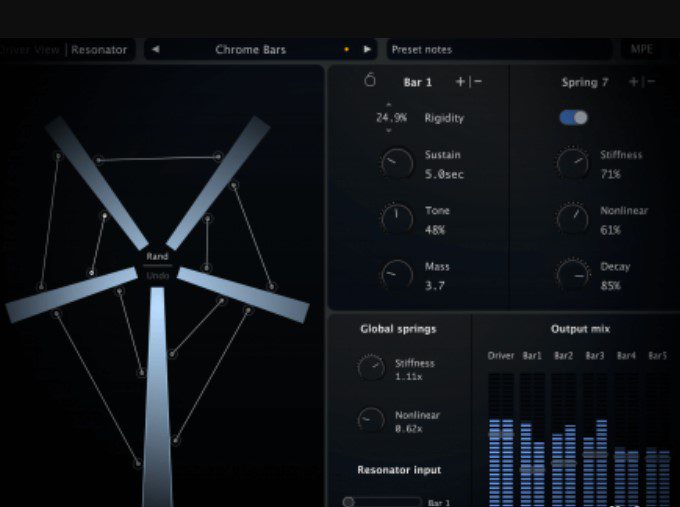Click the Undo button at the bar hub
The height and width of the screenshot is (507, 680).
coord(157,275)
